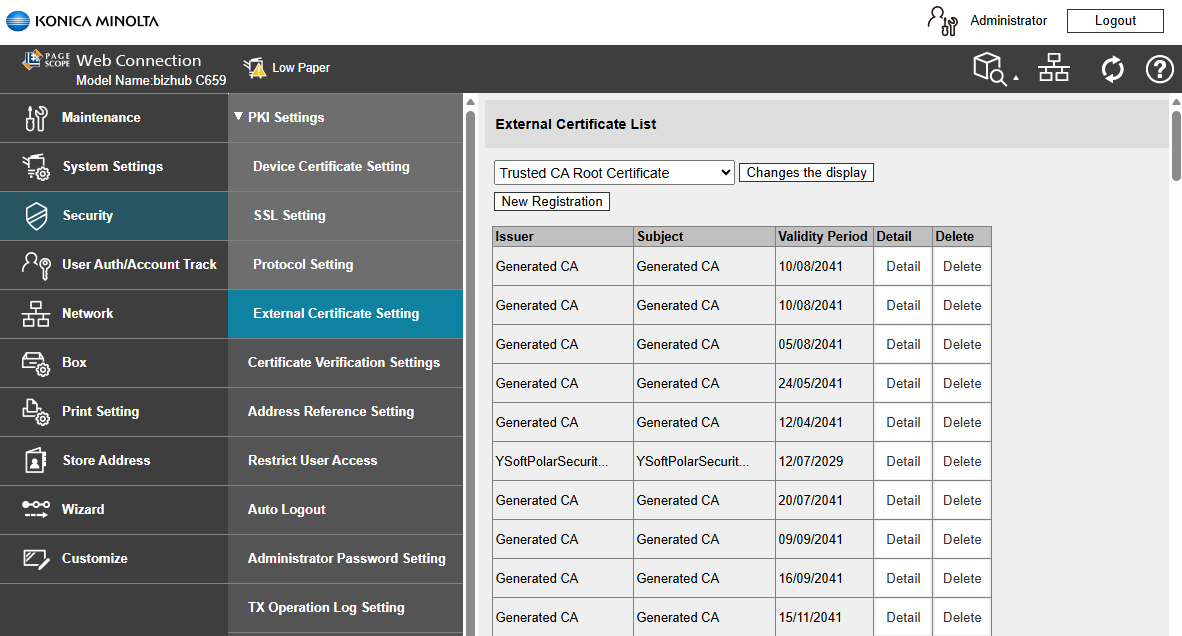Click the Issuer column header
This screenshot has height=636, width=1182.
pos(563,237)
